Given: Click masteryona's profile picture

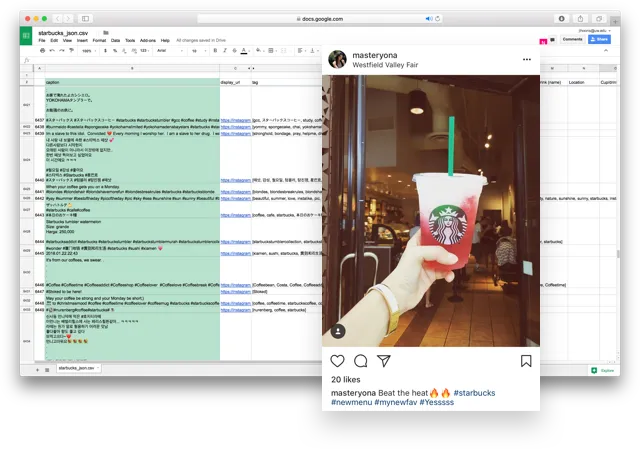Looking at the screenshot, I should pyautogui.click(x=338, y=60).
